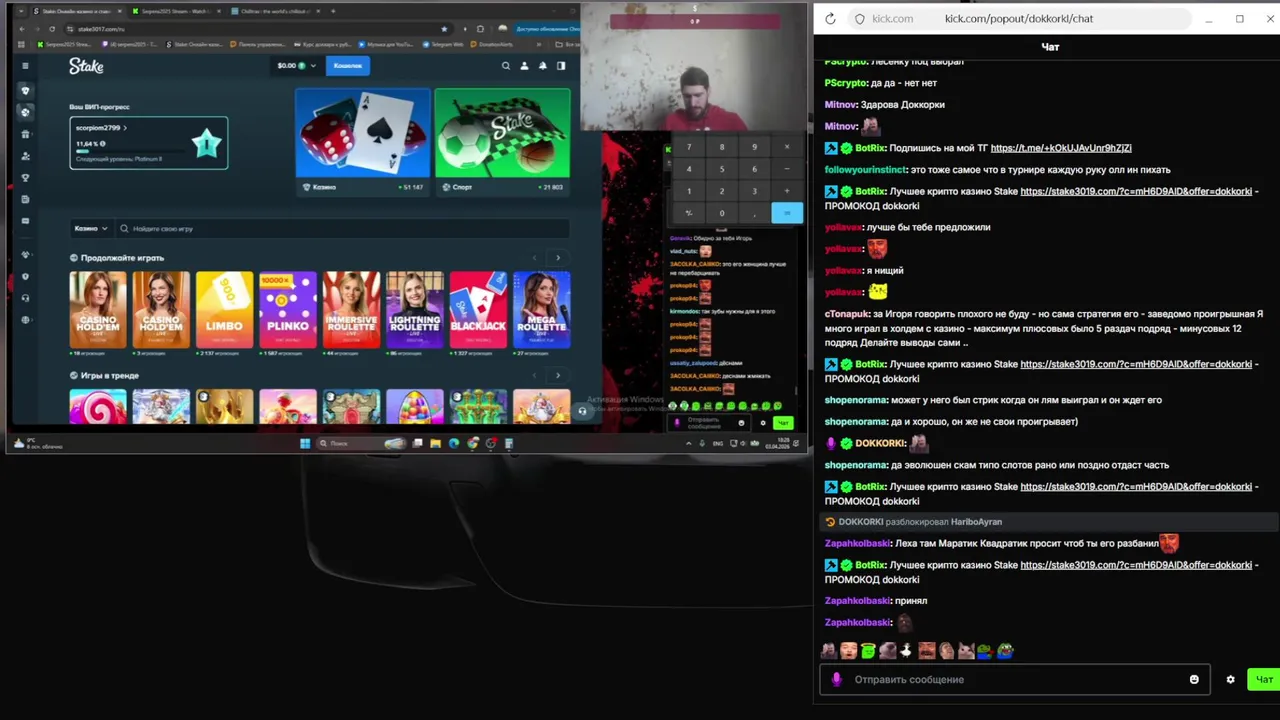Click the purple microphone icon in chat input
The height and width of the screenshot is (720, 1280).
pos(837,680)
